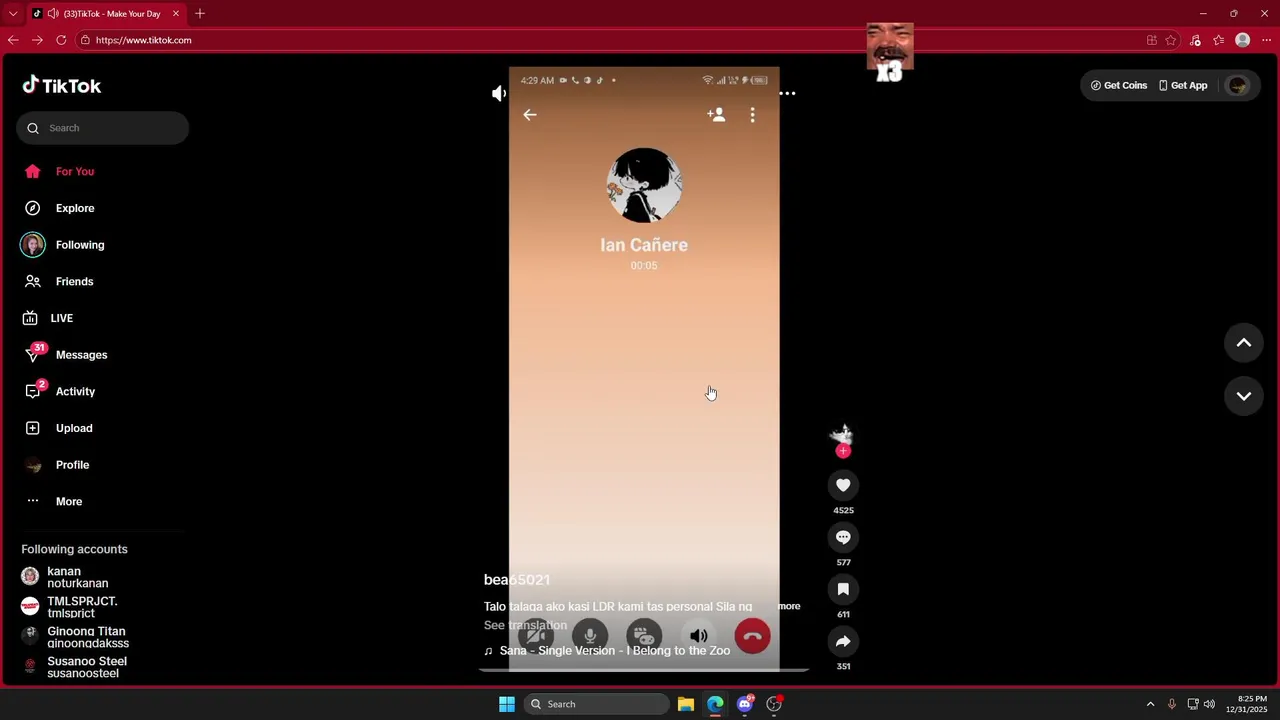Show hidden system tray icons

[1150, 704]
